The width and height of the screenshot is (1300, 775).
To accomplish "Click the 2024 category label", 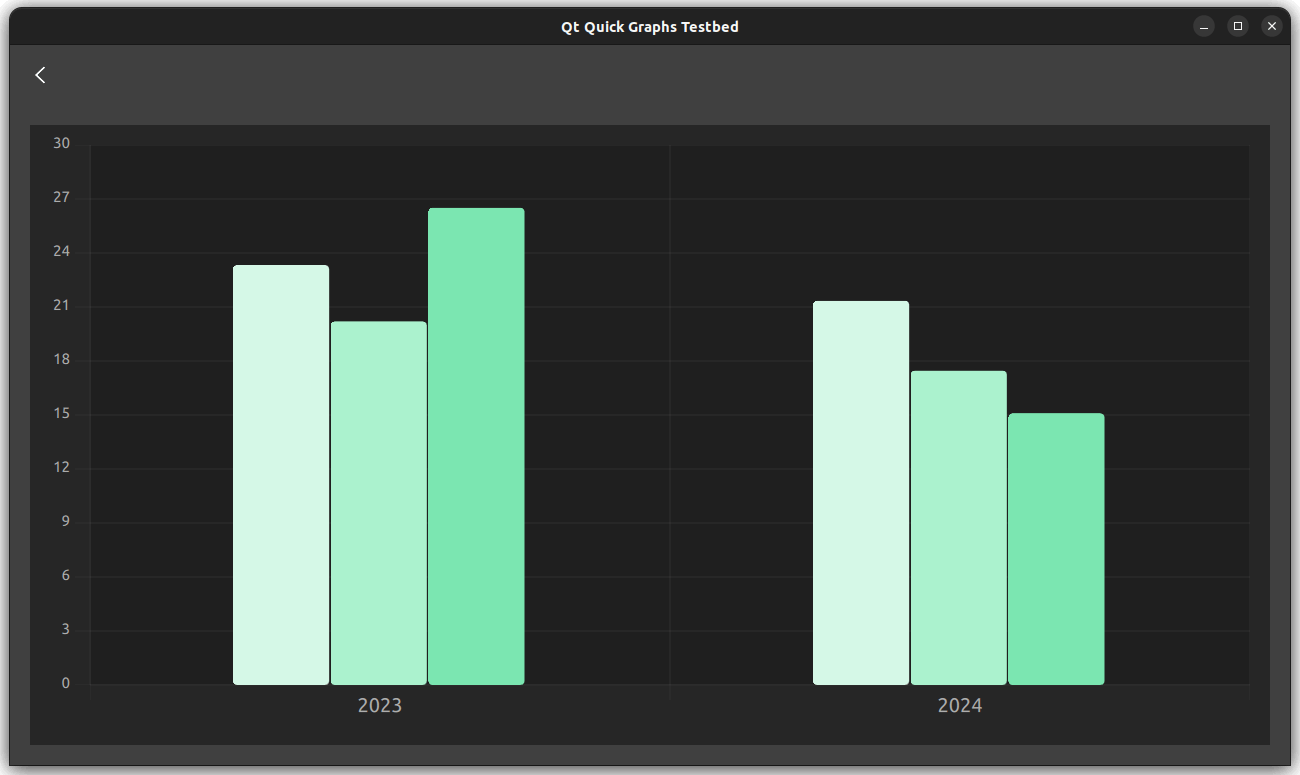I will (x=960, y=706).
